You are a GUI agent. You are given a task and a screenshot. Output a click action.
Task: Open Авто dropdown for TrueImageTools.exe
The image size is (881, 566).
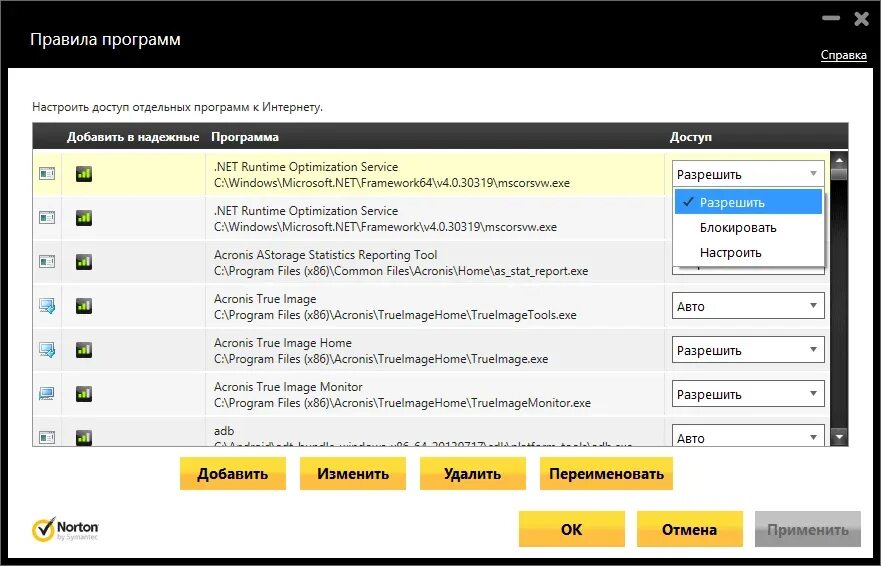pos(748,306)
